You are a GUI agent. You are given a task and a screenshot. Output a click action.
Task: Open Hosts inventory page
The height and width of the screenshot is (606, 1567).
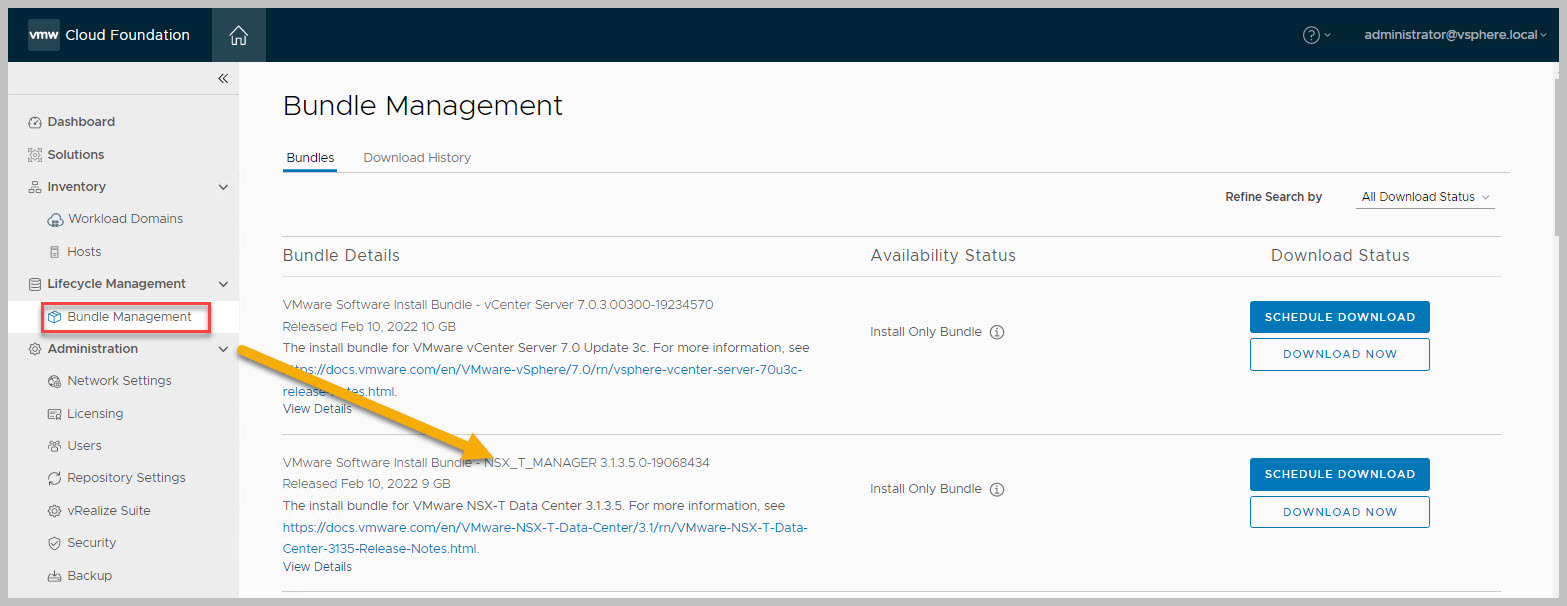click(84, 252)
